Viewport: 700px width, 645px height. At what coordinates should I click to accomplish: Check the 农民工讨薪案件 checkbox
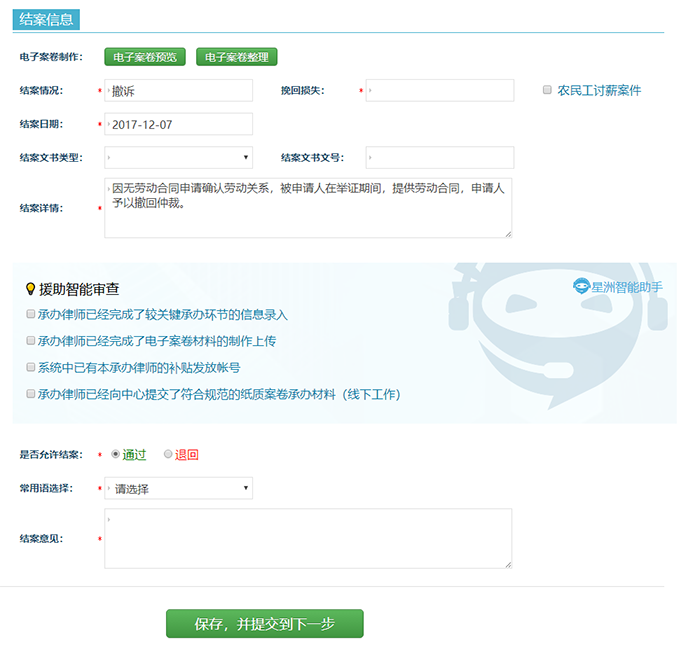coord(547,90)
